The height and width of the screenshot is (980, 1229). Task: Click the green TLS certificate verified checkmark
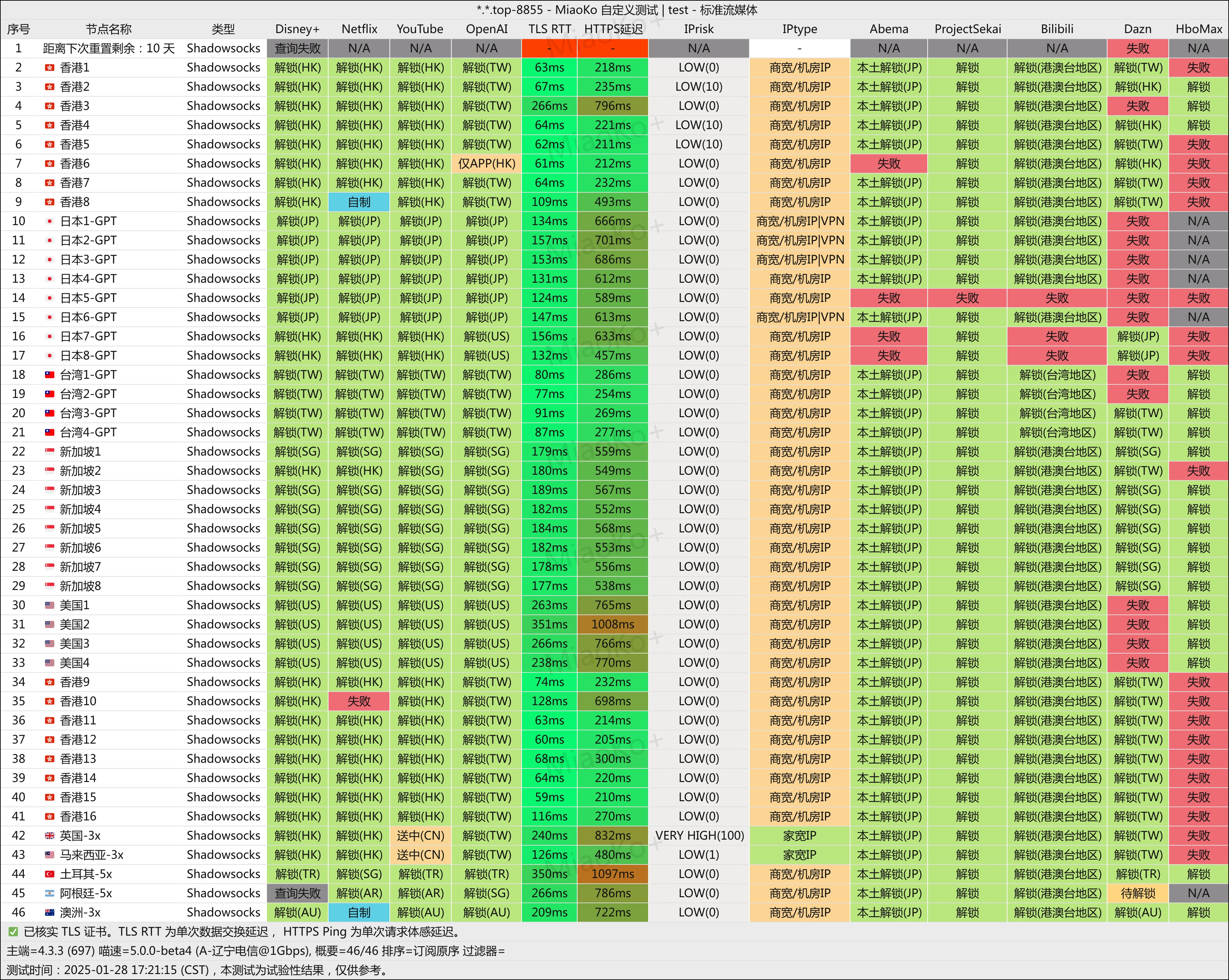click(x=13, y=932)
